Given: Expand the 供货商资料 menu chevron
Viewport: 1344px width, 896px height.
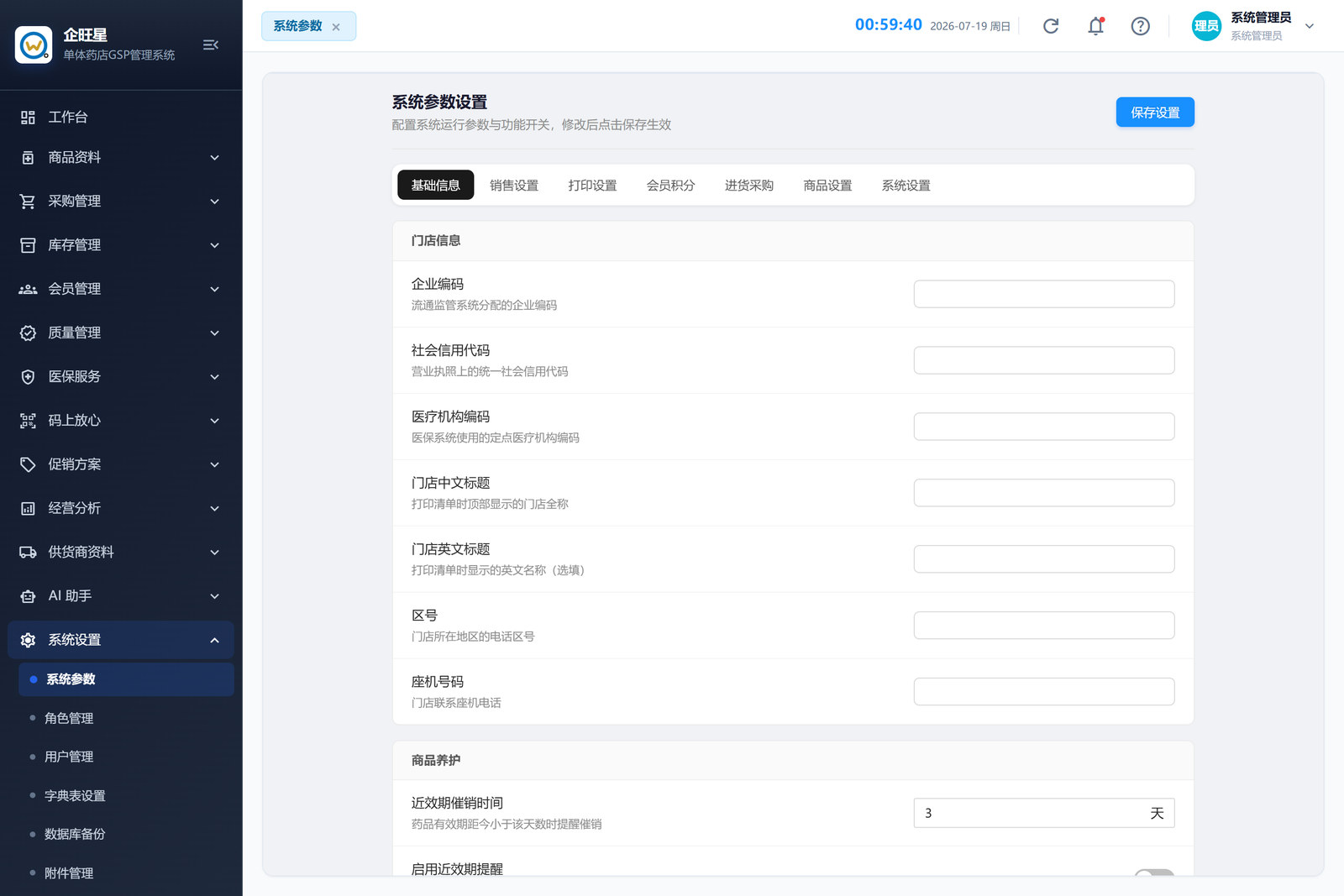Looking at the screenshot, I should [214, 553].
